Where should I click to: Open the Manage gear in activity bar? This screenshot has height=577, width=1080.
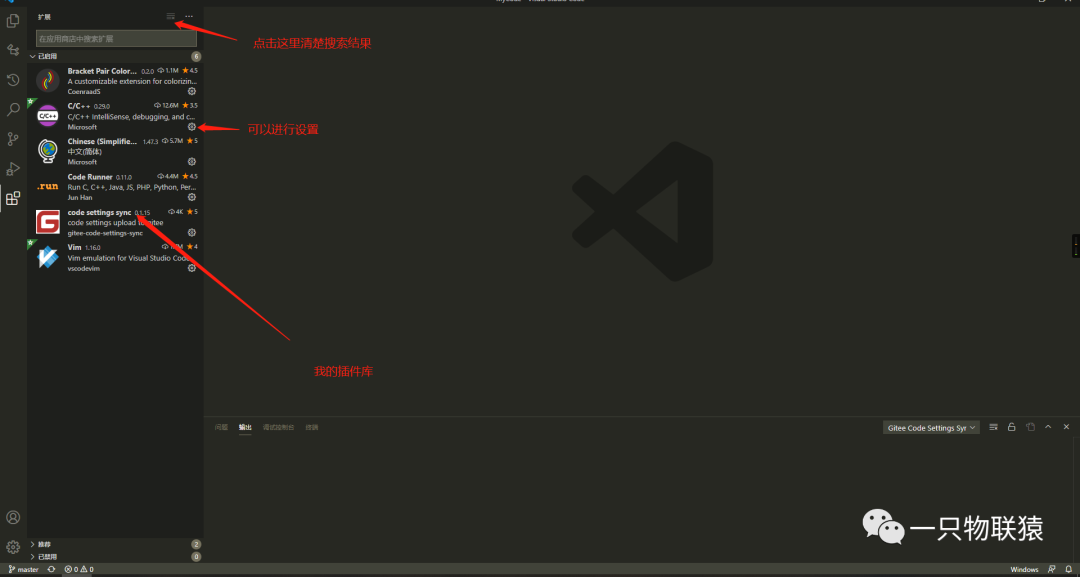point(13,547)
